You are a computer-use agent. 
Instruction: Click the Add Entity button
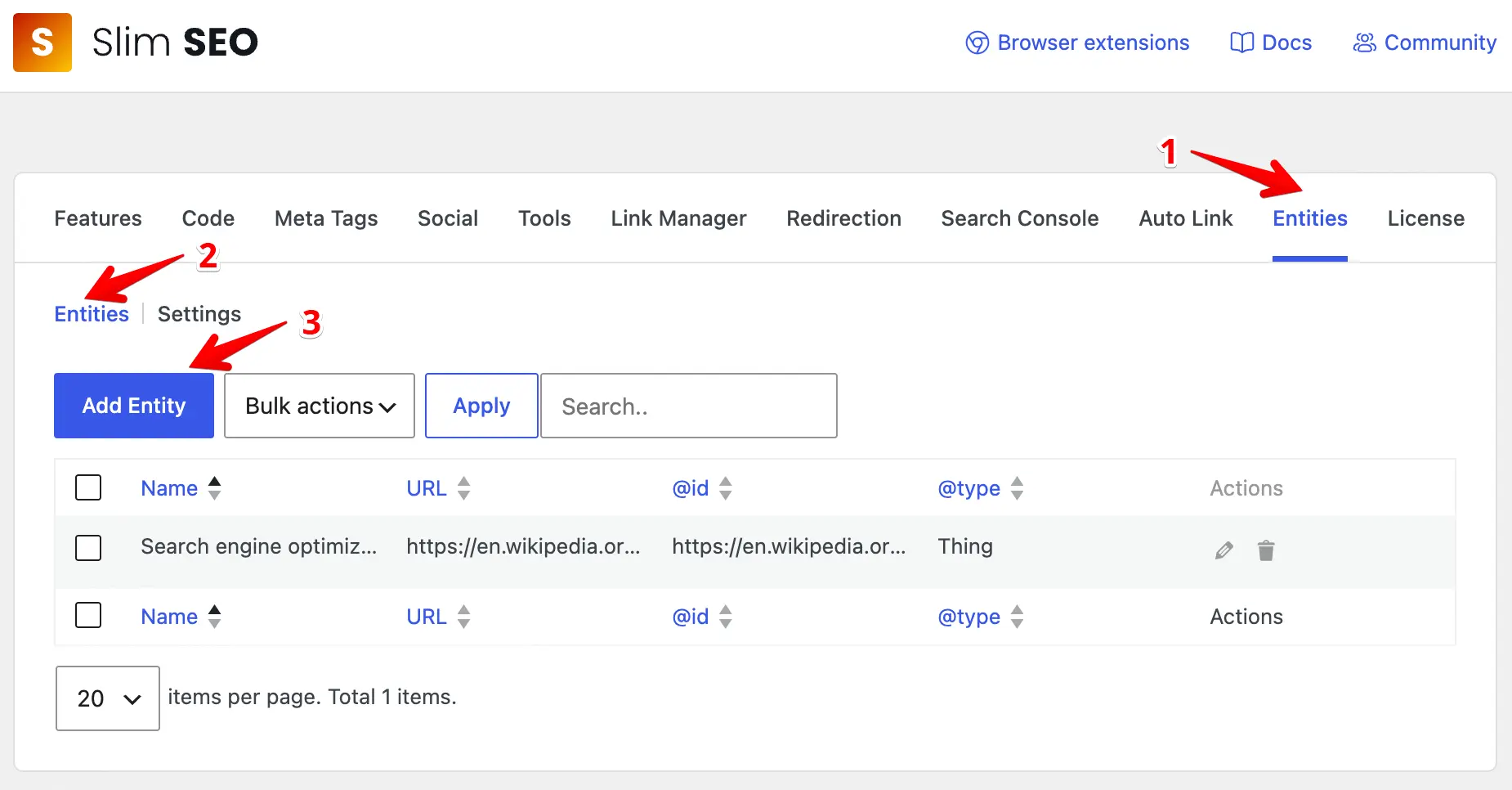point(134,406)
